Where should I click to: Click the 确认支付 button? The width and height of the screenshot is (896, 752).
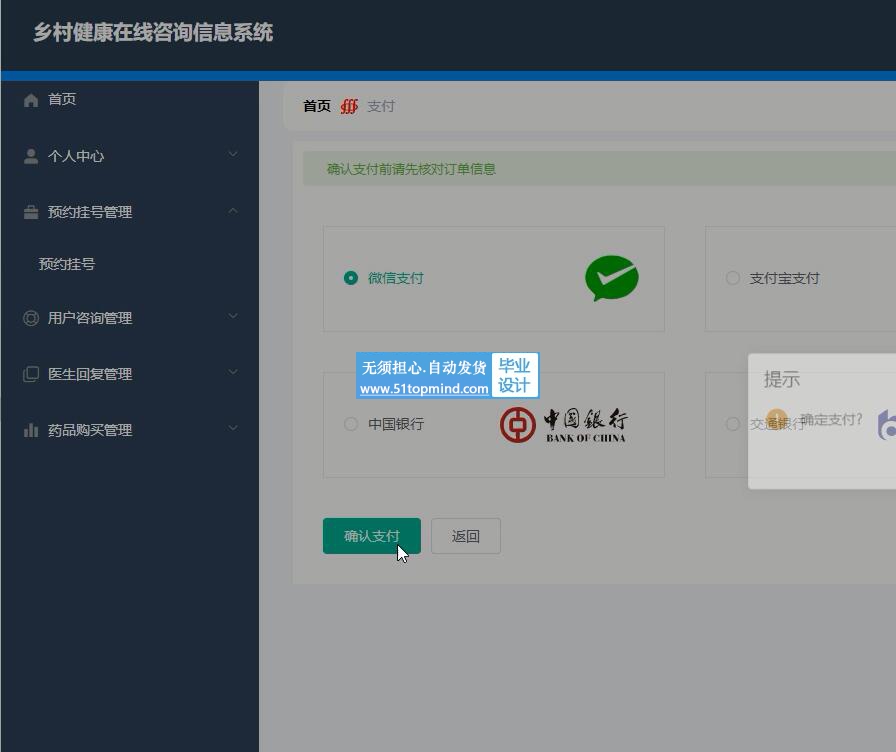(371, 536)
